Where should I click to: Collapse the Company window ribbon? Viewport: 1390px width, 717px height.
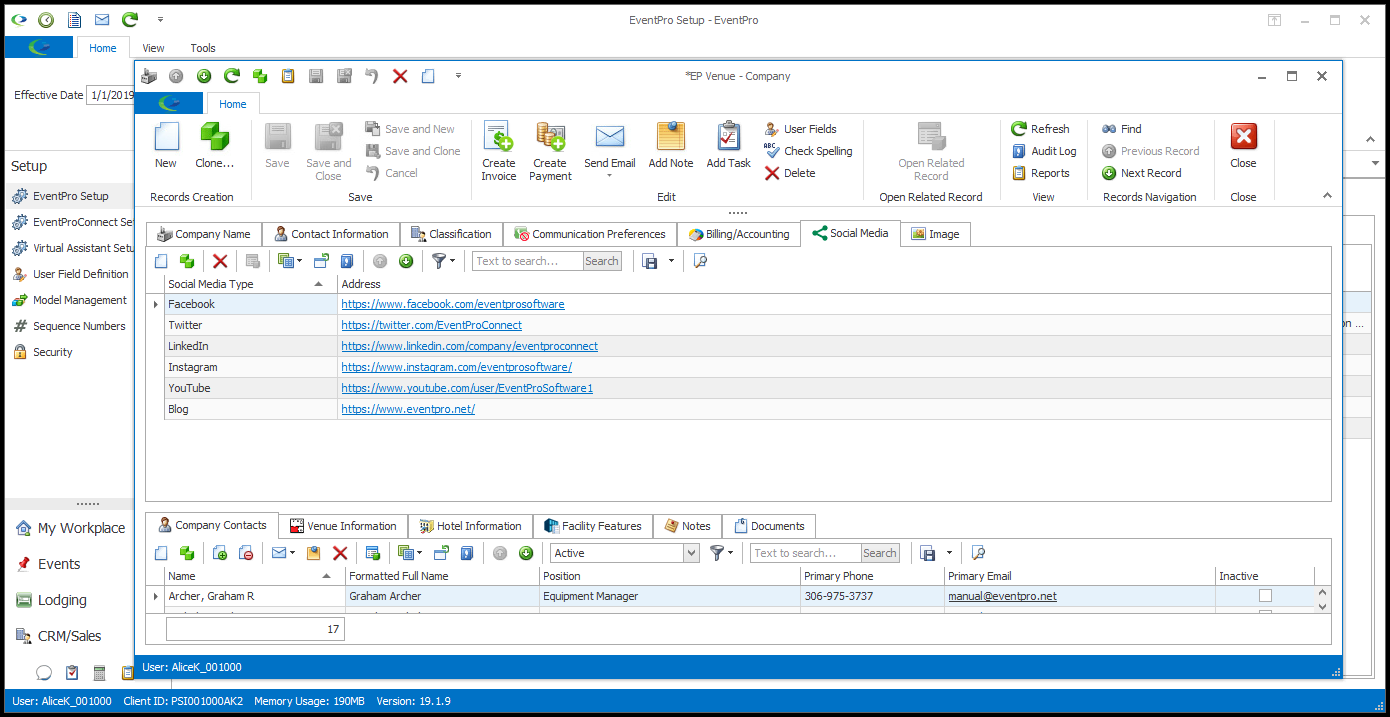(1327, 196)
